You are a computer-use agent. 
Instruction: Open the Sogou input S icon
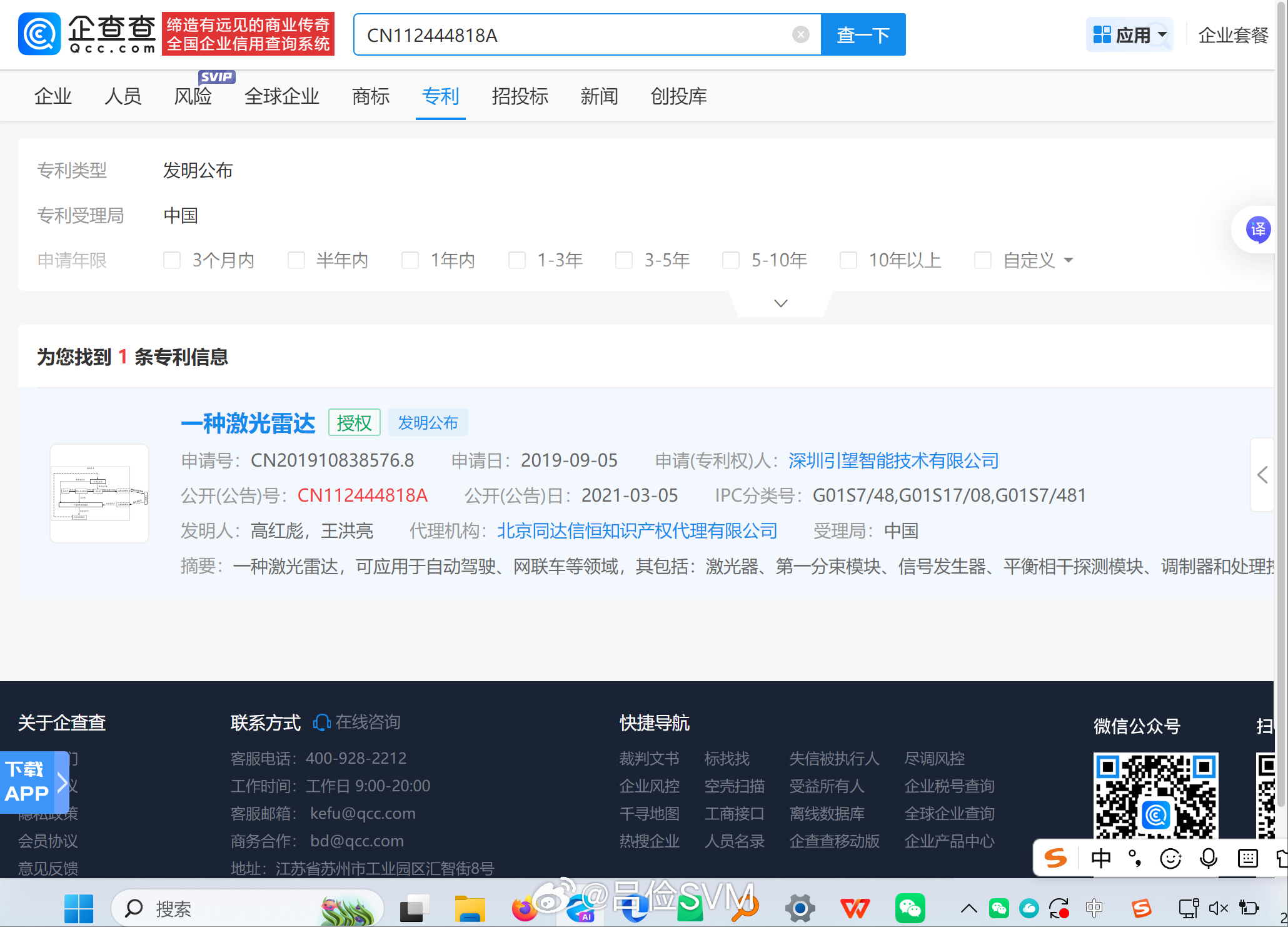coord(1055,858)
